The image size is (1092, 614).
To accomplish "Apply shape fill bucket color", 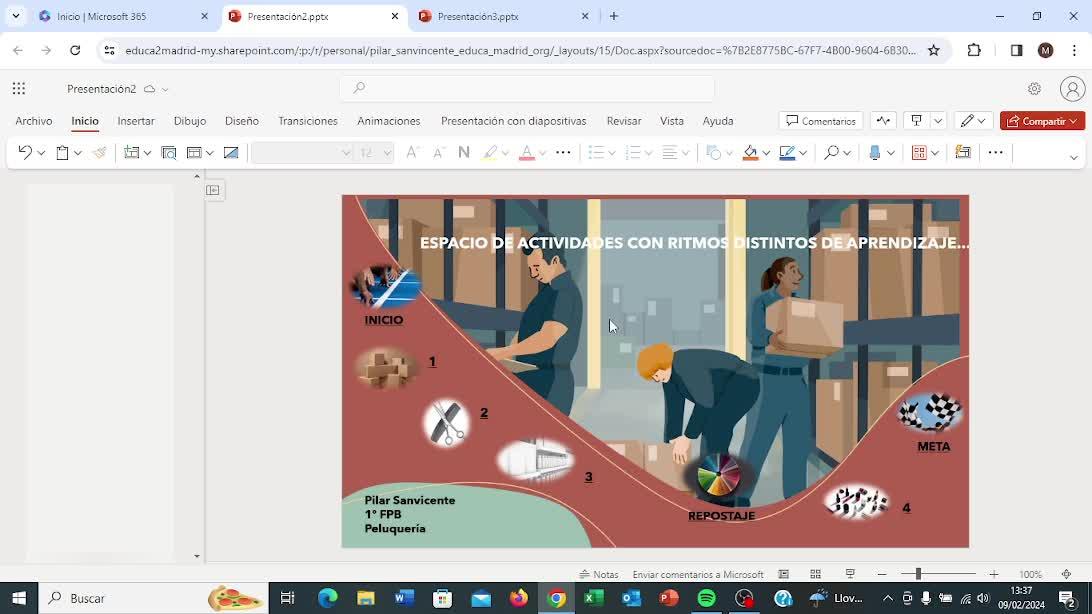I will (x=750, y=152).
